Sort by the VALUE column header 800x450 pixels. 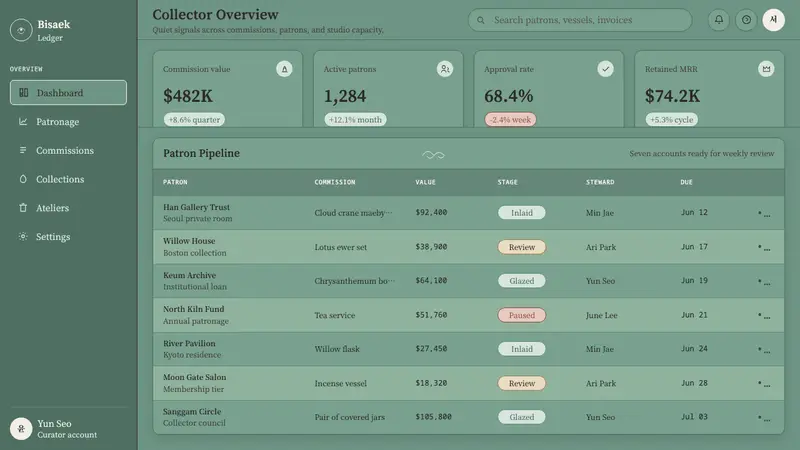pyautogui.click(x=426, y=182)
